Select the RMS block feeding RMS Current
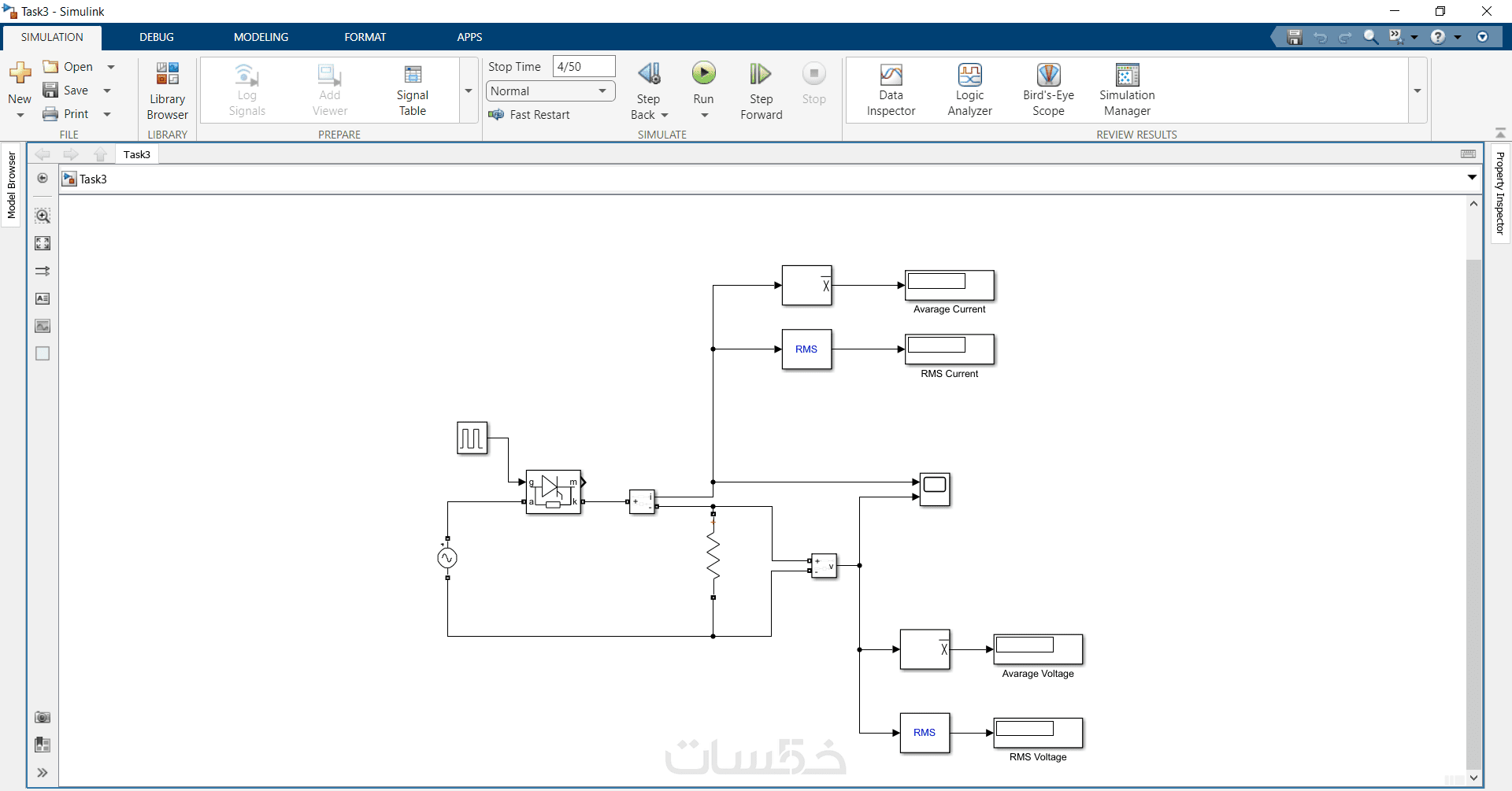 806,349
